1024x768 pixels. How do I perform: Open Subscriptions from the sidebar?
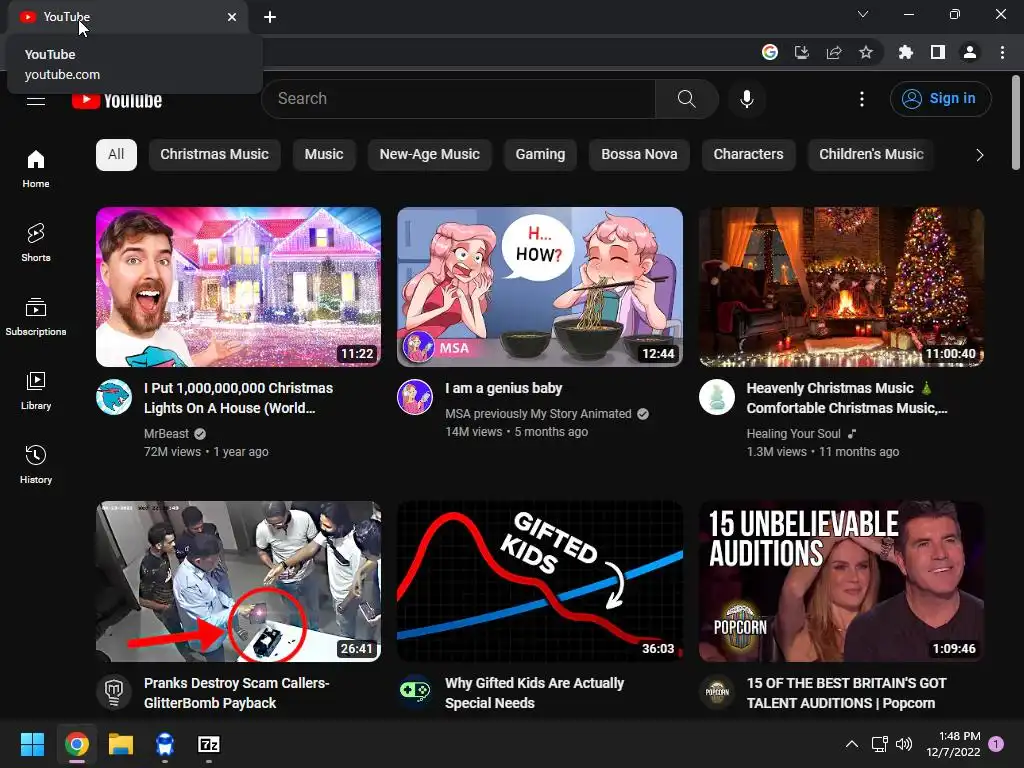pyautogui.click(x=36, y=316)
